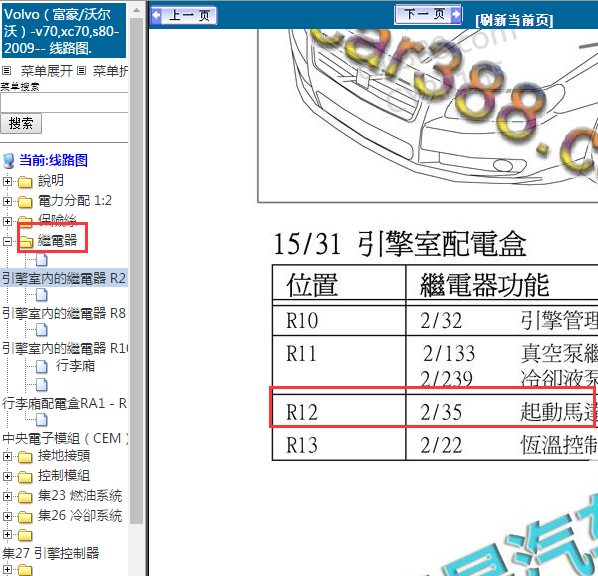Open 中央電子模組（CEM）page
This screenshot has width=598, height=576.
65,438
